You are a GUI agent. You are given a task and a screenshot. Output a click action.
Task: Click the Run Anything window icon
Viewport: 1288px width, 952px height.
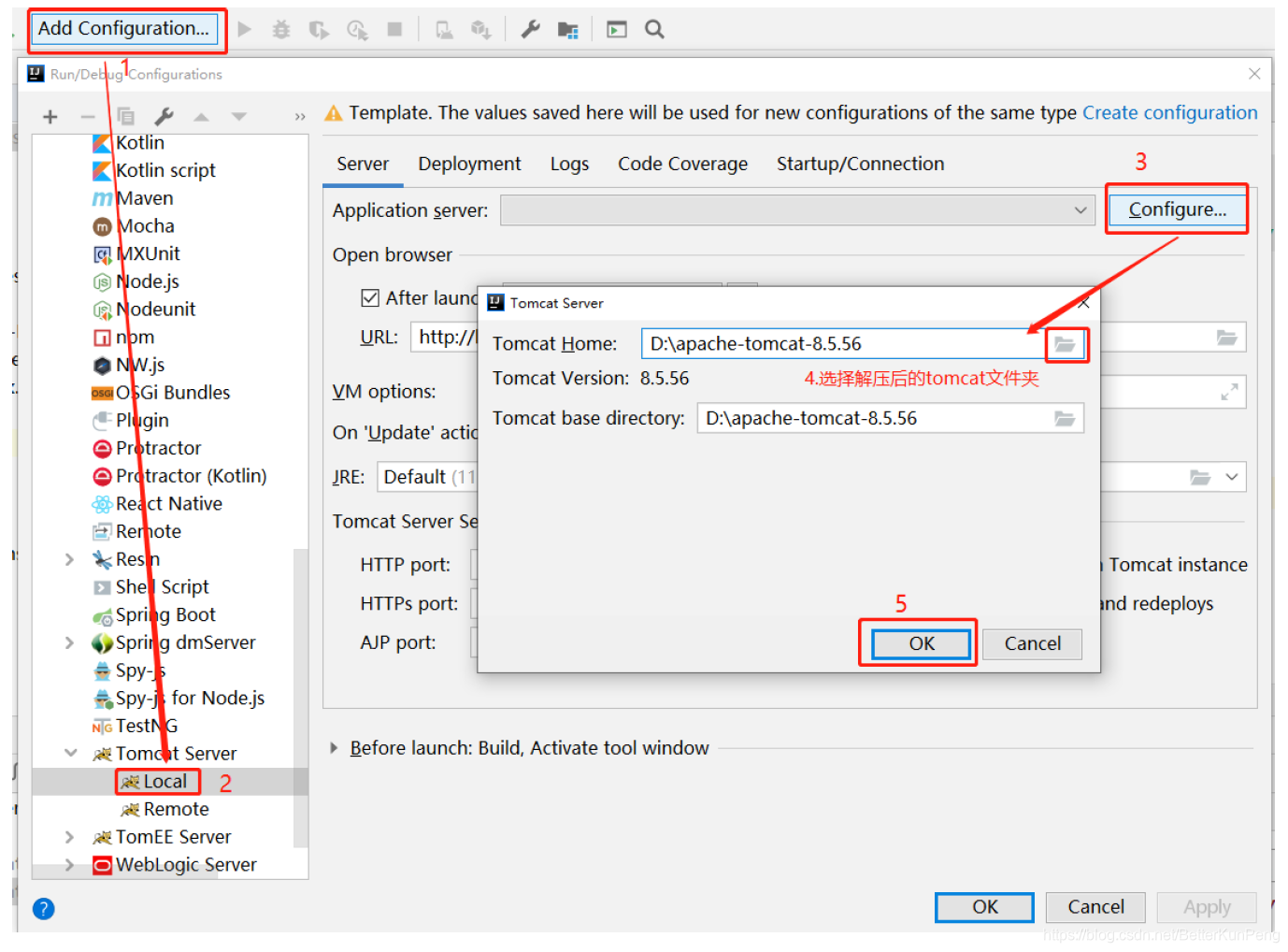click(617, 30)
